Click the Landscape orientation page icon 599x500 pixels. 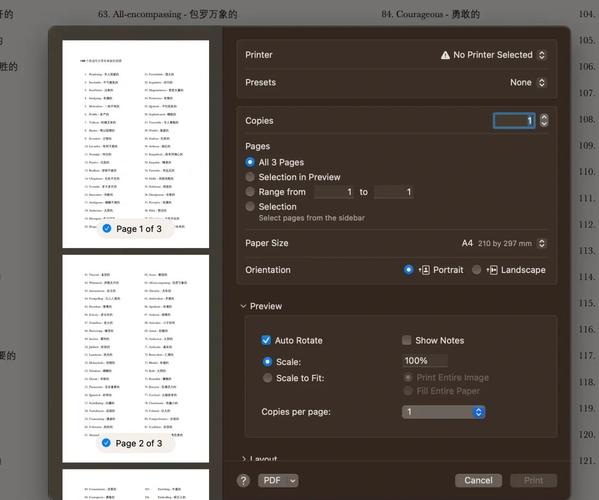(492, 270)
